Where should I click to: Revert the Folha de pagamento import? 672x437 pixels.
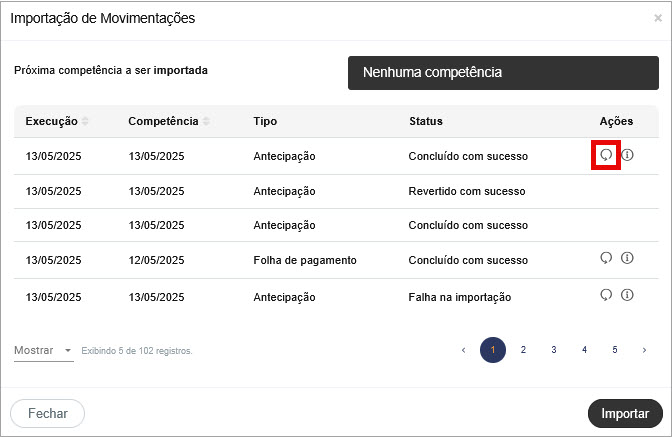pos(606,258)
